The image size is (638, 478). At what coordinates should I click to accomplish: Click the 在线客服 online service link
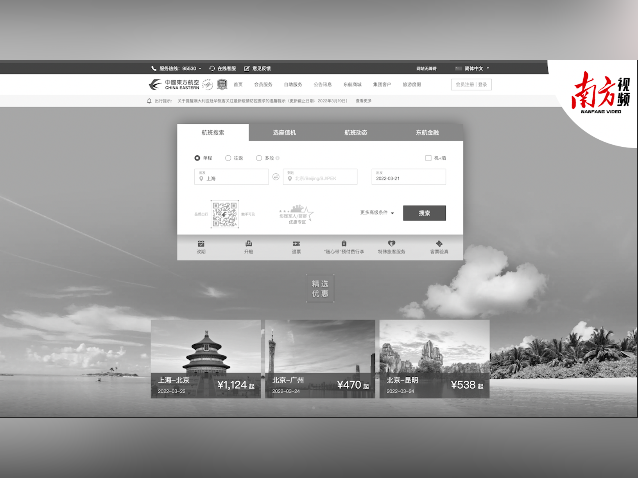tap(222, 68)
